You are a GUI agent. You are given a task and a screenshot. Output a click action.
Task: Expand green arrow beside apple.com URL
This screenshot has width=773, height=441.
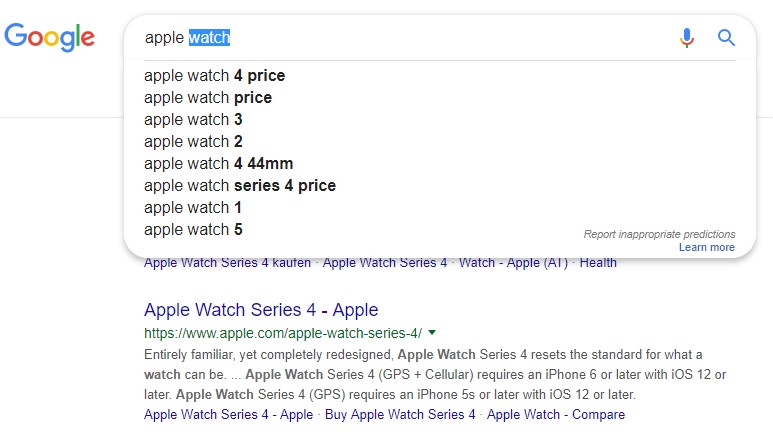[x=432, y=333]
